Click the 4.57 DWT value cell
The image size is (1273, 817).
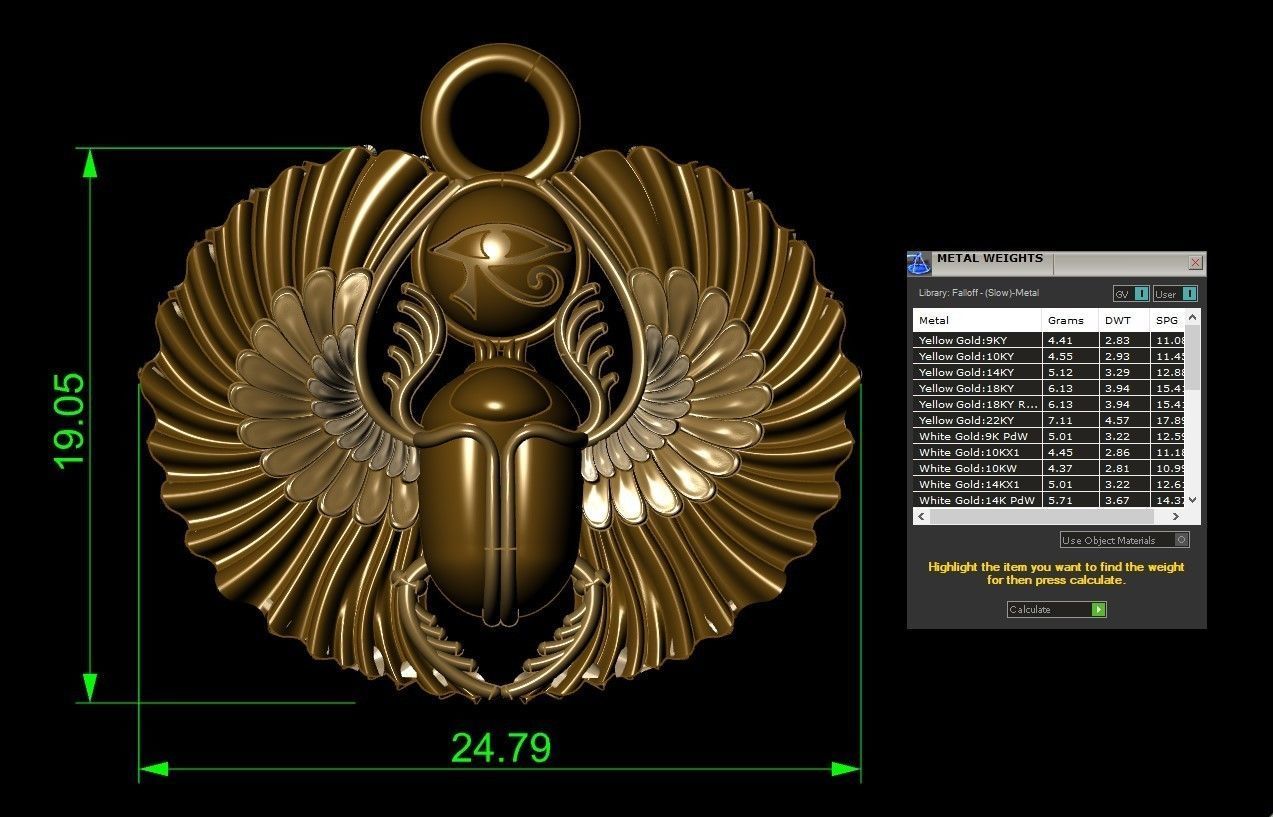(x=1124, y=420)
